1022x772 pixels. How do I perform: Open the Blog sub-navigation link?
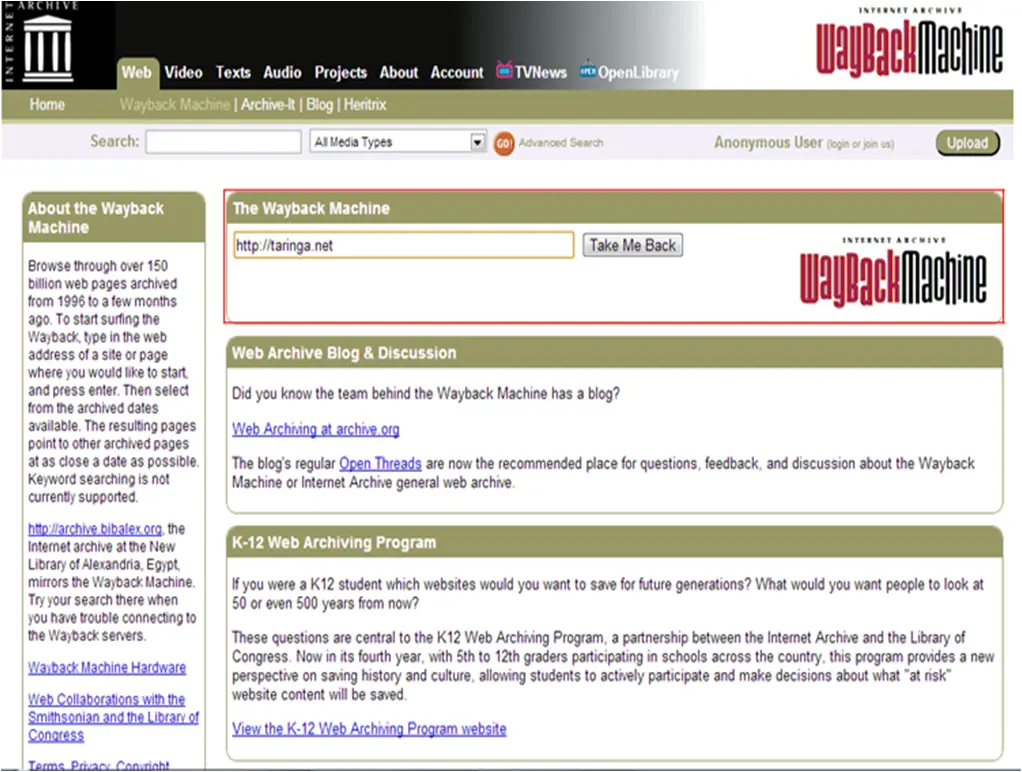(319, 104)
